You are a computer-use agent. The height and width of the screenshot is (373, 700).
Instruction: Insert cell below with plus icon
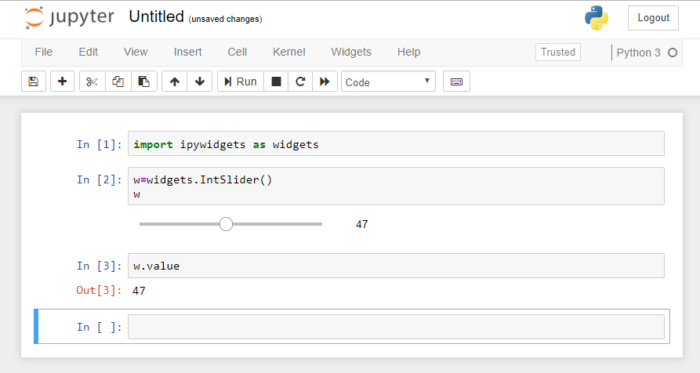pos(62,82)
